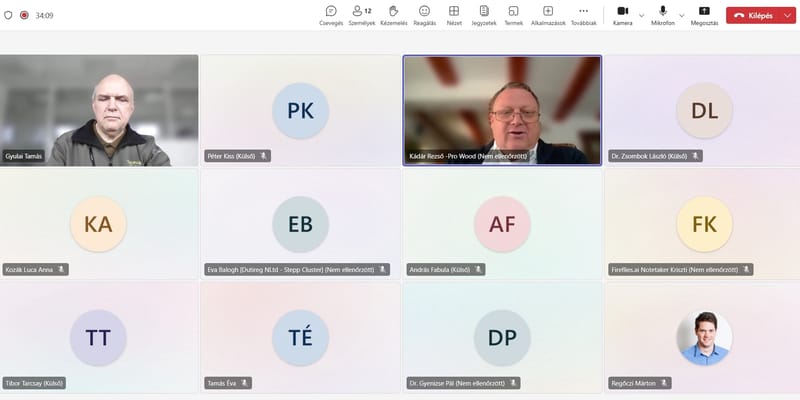
Task: Toggle the Mikrofon mute state
Action: pyautogui.click(x=663, y=15)
